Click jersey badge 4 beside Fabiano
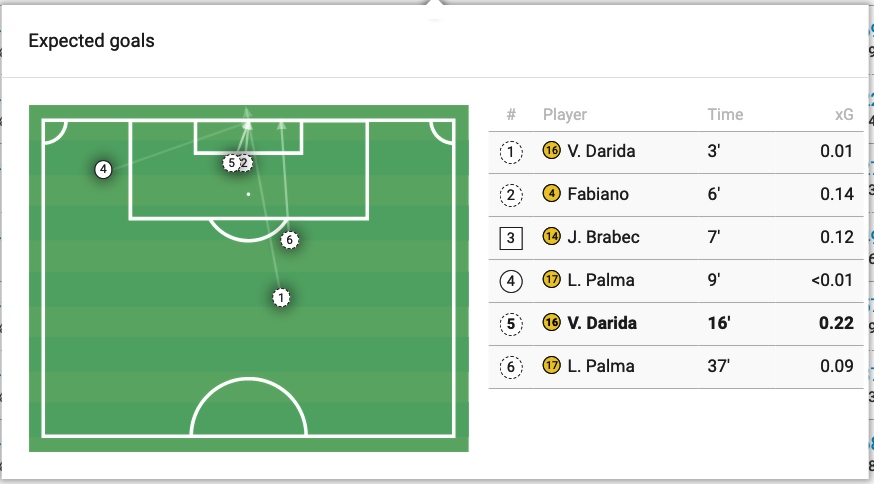This screenshot has width=874, height=484. pyautogui.click(x=551, y=194)
